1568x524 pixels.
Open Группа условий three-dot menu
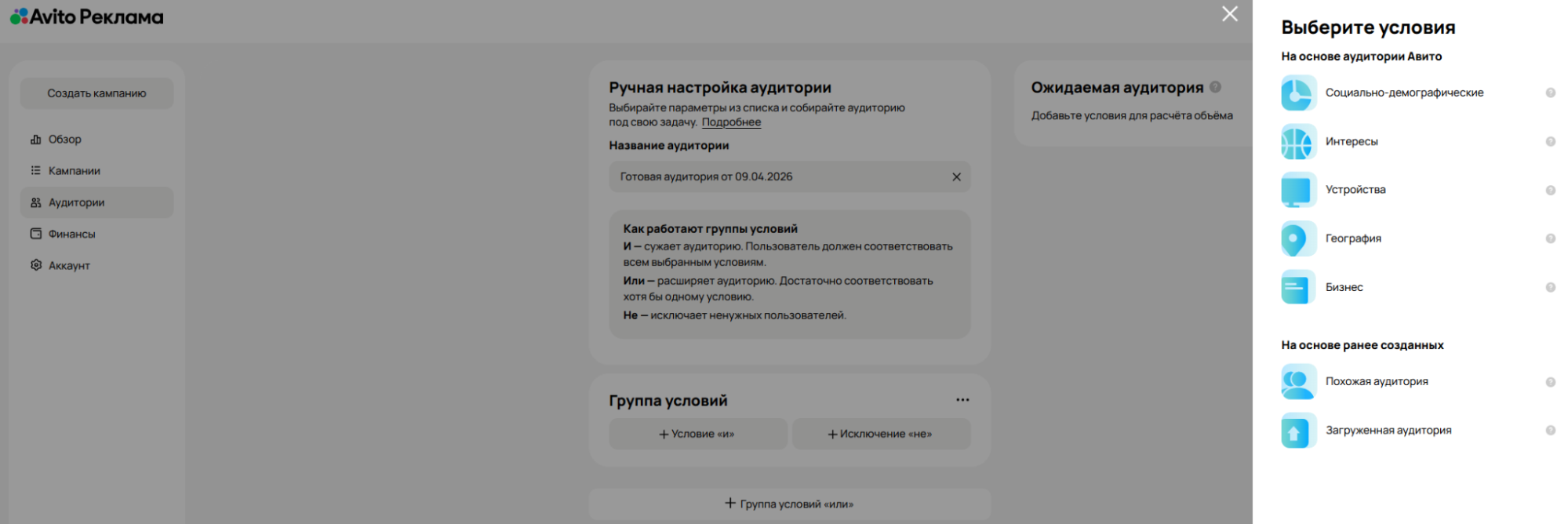pyautogui.click(x=962, y=400)
